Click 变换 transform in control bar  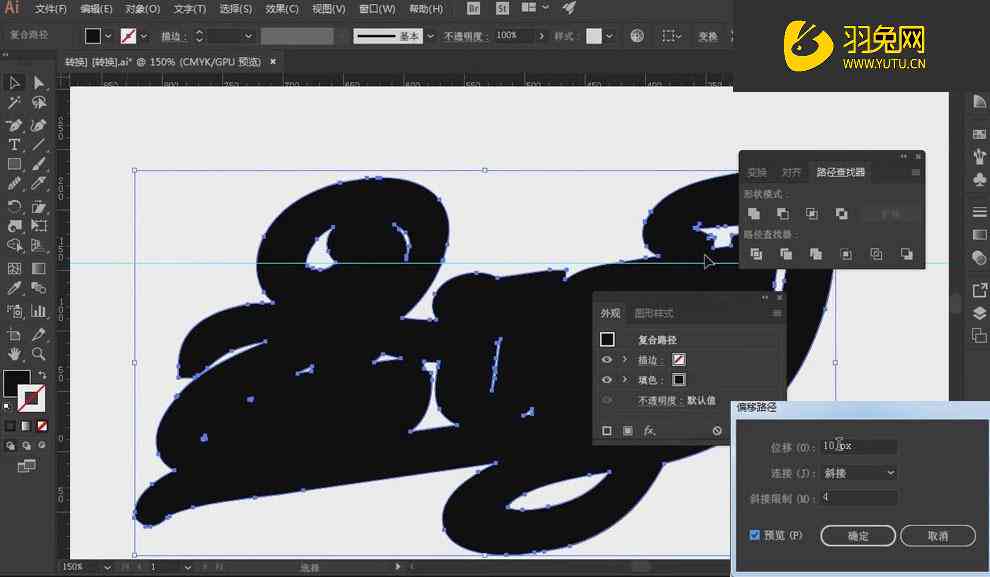pos(708,37)
